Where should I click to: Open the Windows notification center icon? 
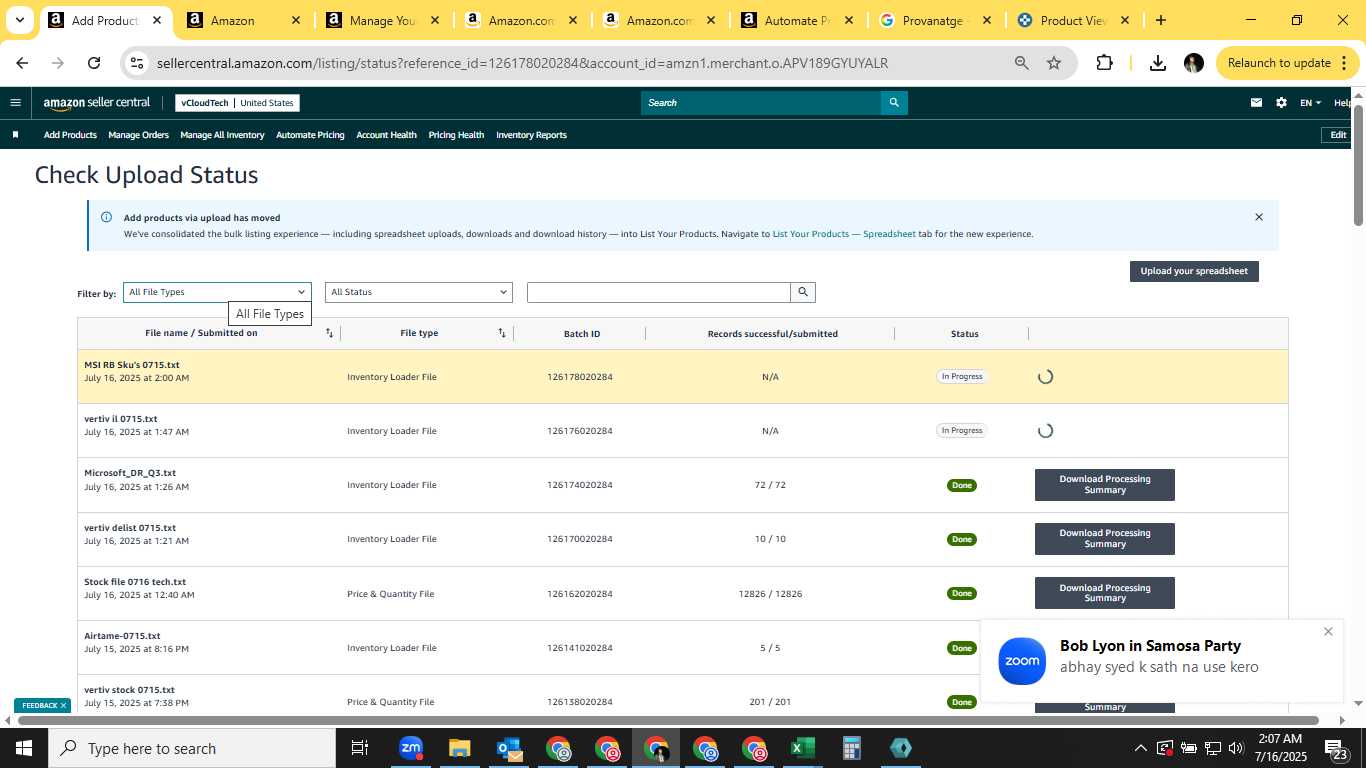tap(1335, 748)
